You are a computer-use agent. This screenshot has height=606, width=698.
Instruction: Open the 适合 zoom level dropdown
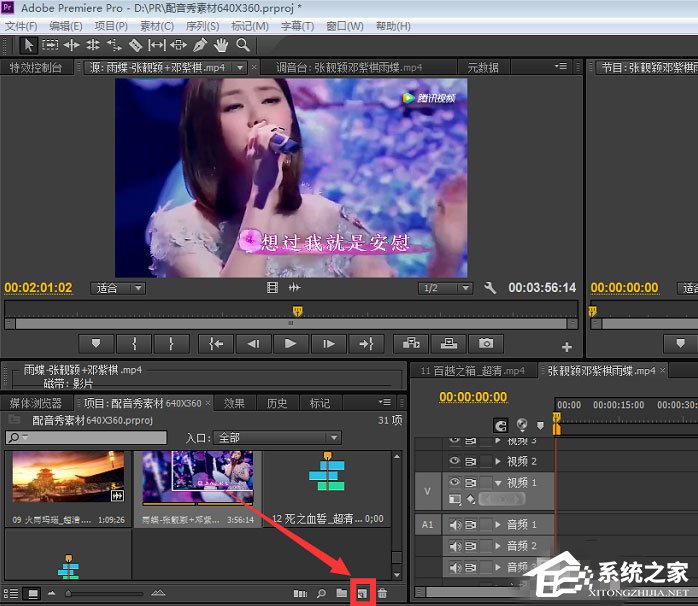pyautogui.click(x=118, y=288)
